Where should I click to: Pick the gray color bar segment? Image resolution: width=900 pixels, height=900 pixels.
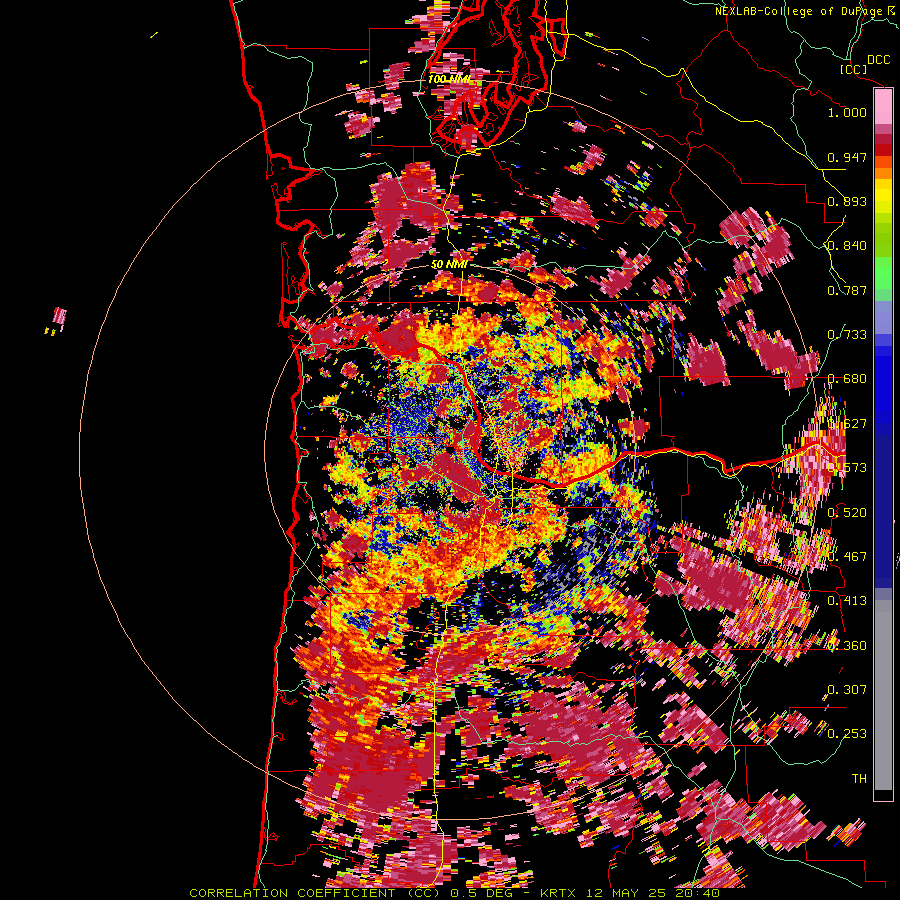click(x=883, y=695)
